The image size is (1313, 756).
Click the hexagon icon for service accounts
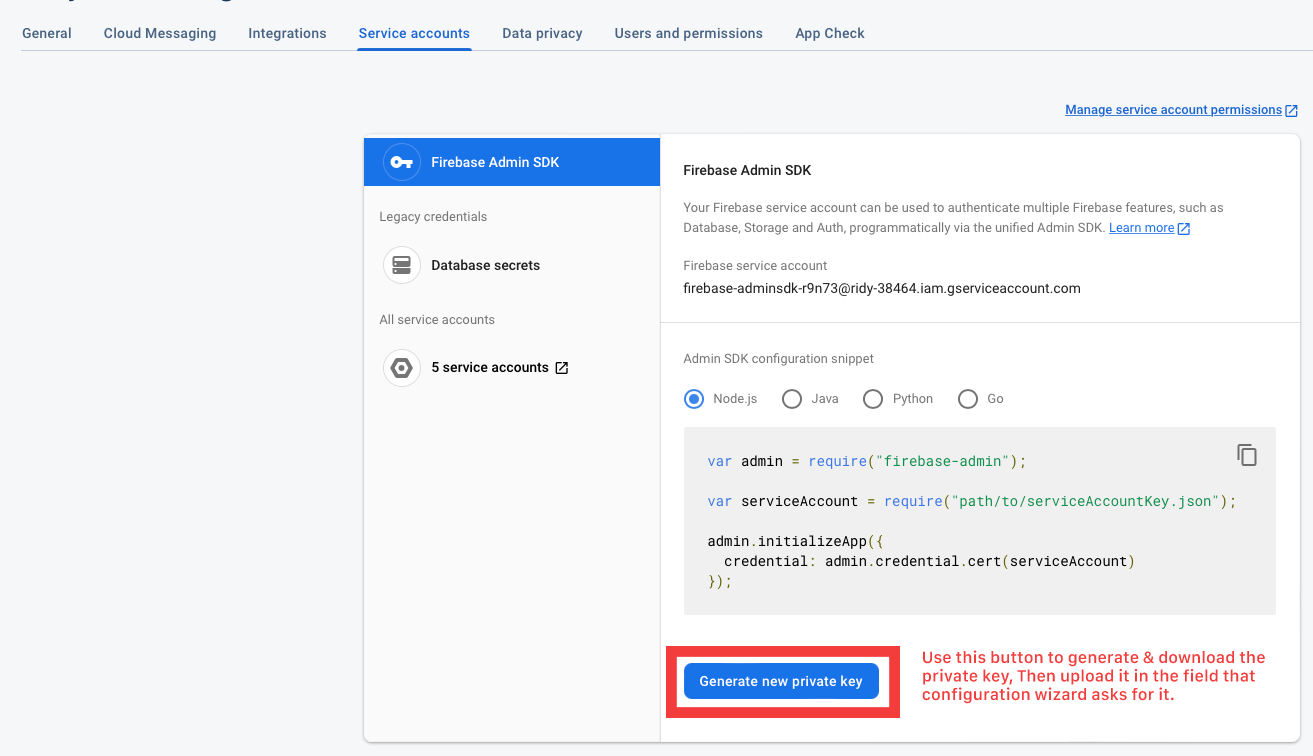tap(402, 368)
